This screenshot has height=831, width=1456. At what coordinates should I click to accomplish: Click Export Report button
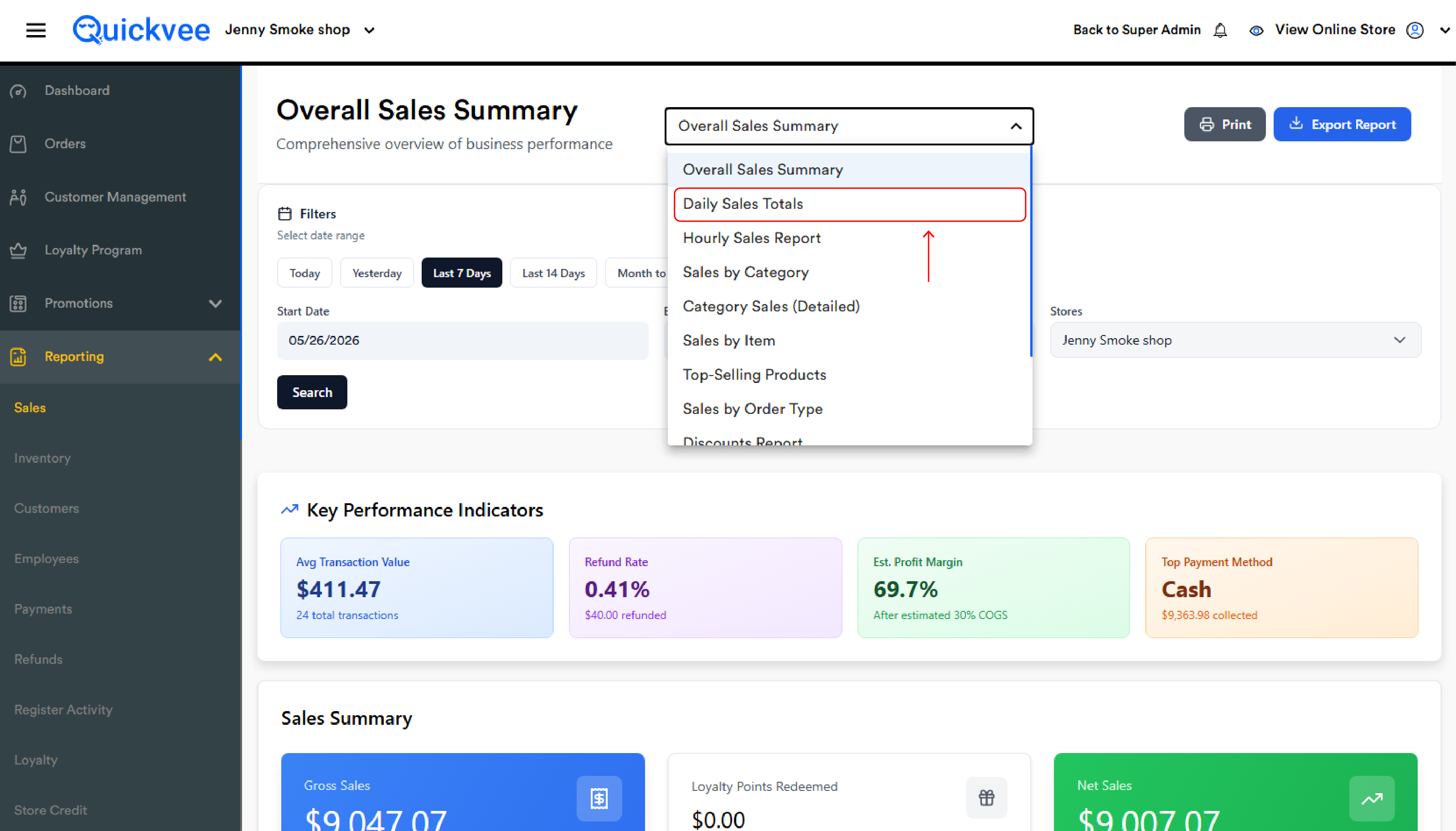pos(1342,124)
